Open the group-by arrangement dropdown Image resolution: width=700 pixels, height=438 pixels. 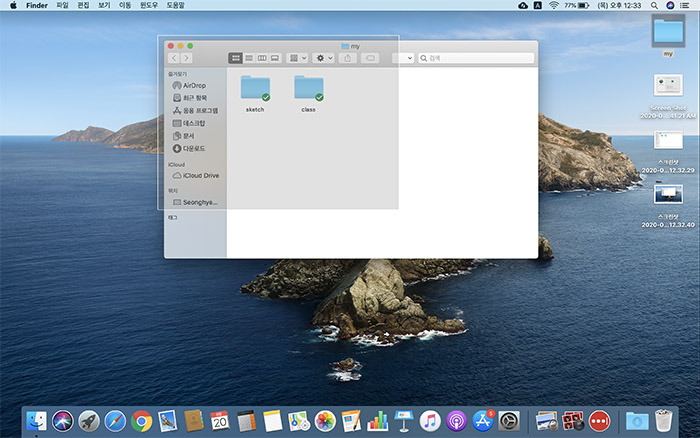click(x=298, y=58)
